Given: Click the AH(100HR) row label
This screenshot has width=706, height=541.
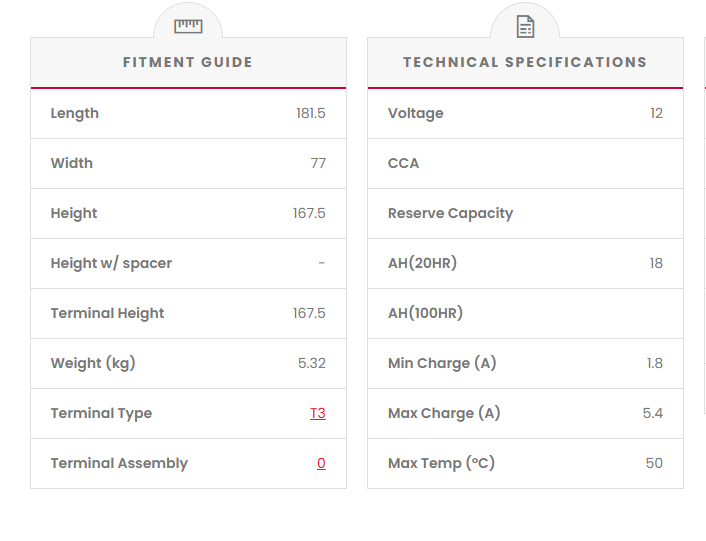Looking at the screenshot, I should [425, 313].
